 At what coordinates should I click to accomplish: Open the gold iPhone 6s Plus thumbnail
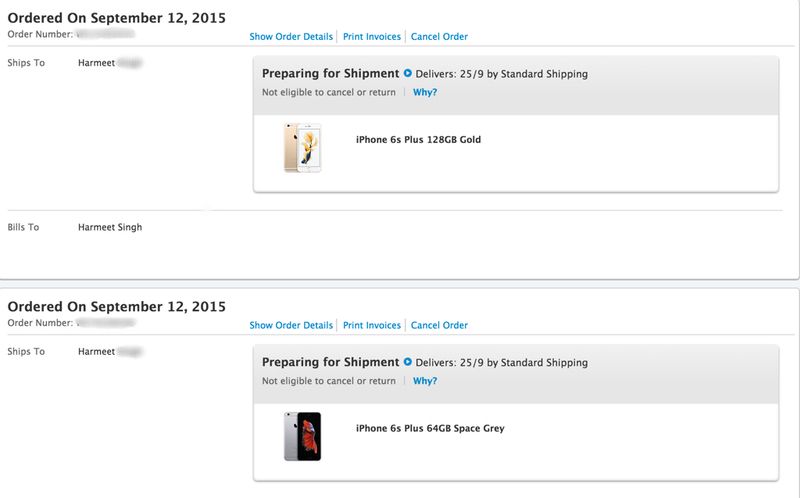click(302, 148)
